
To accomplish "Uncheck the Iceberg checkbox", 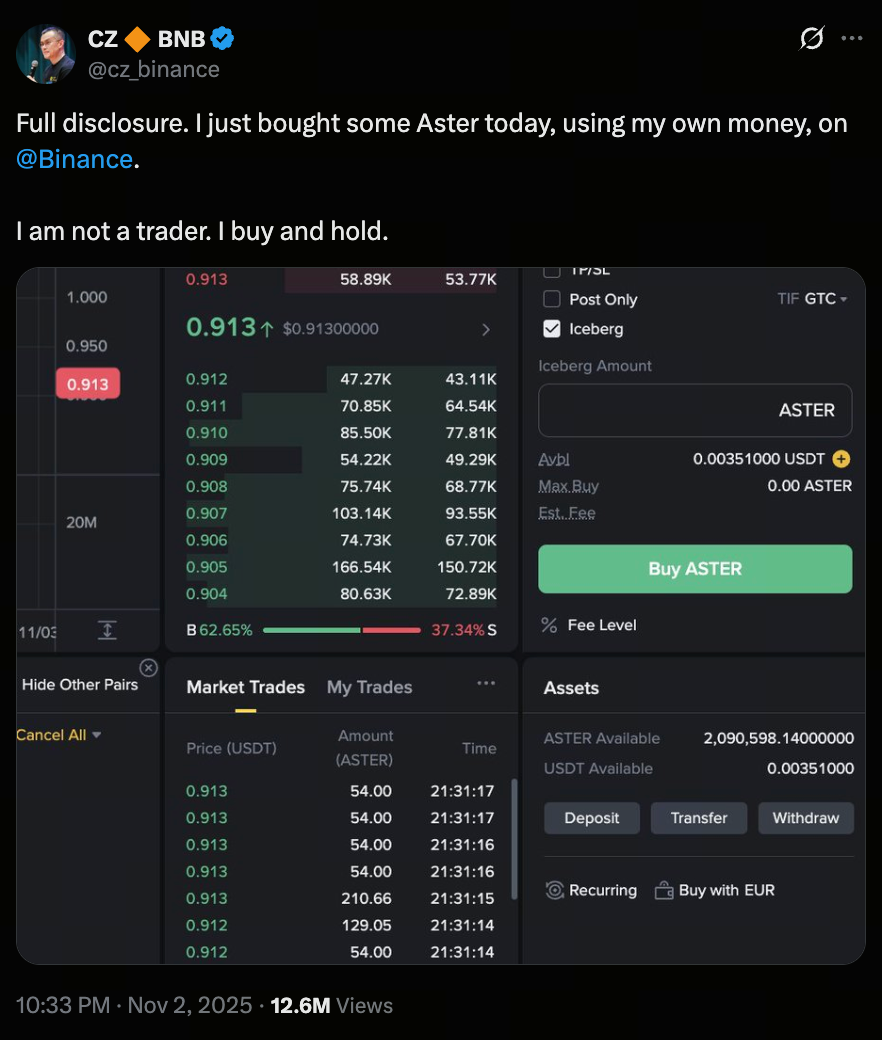I will (x=551, y=328).
